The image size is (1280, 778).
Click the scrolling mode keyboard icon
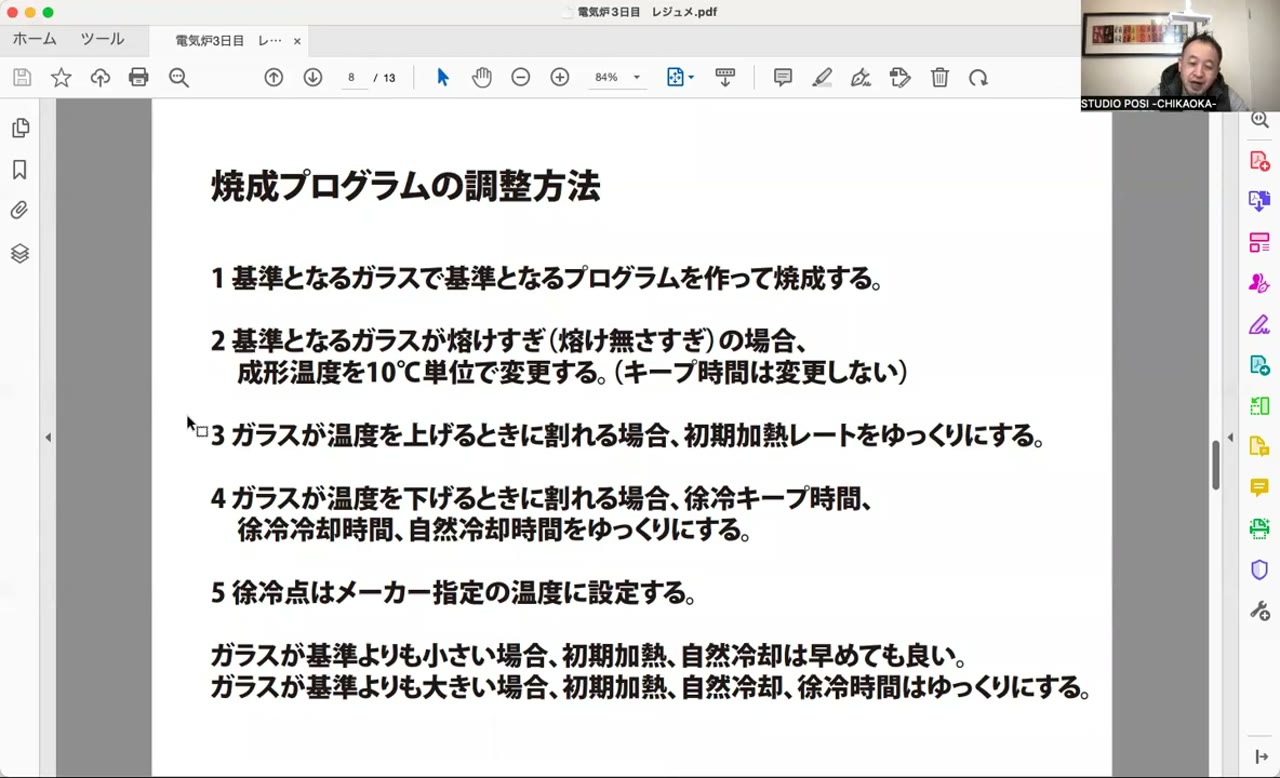tap(726, 77)
